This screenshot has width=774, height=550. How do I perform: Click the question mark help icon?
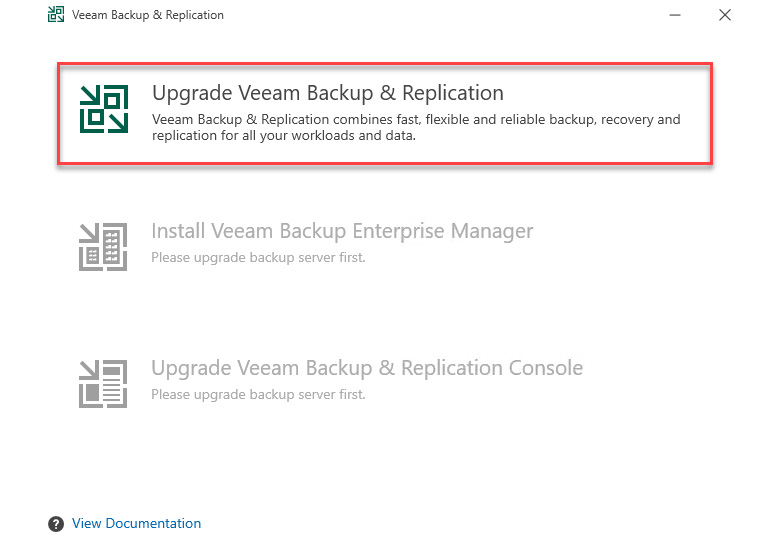pos(56,524)
